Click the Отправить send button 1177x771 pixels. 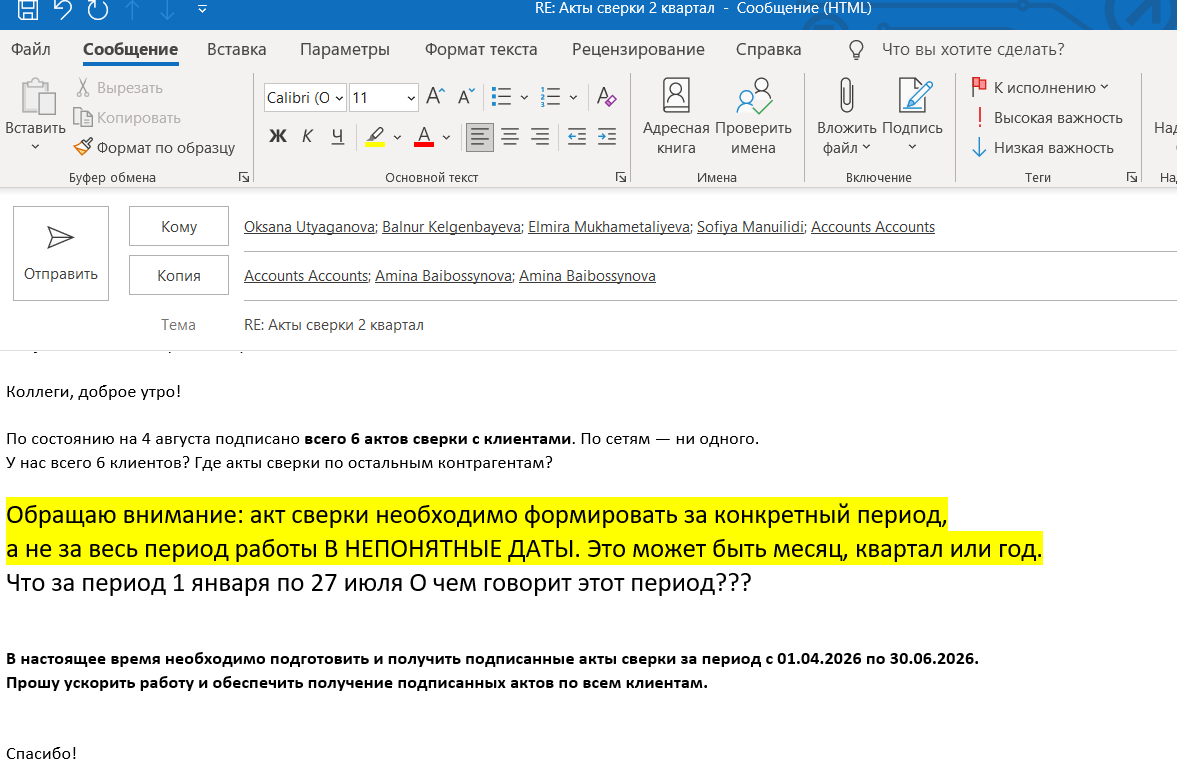(61, 254)
